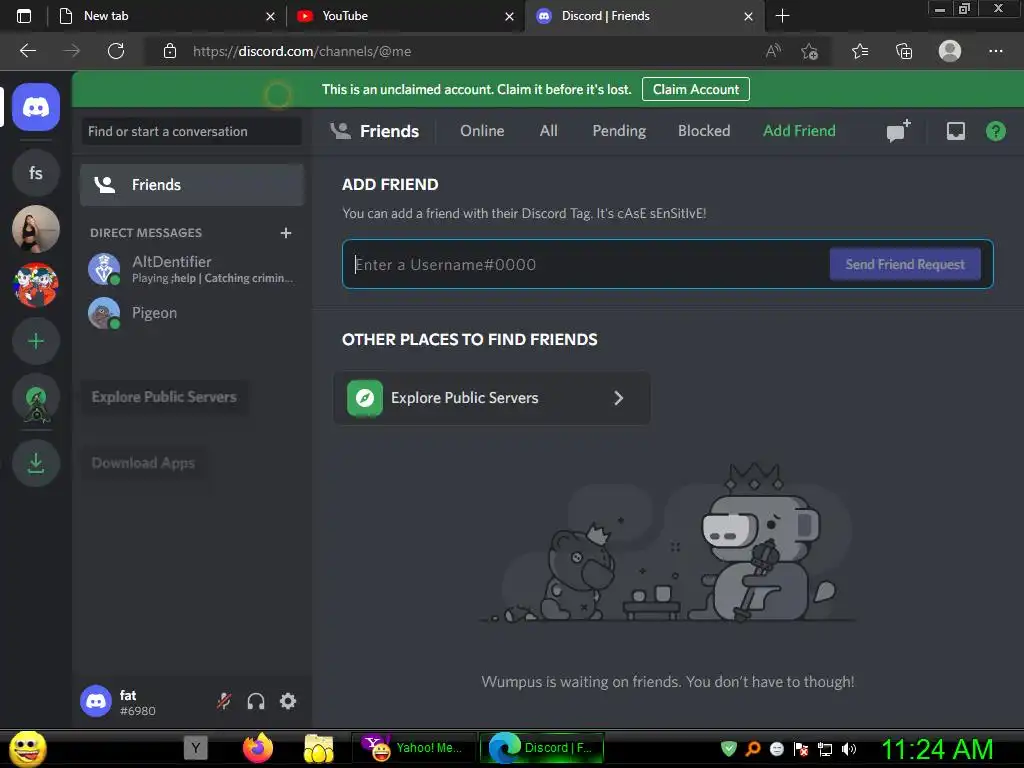Open a new browser tab
Screen dimensions: 1024x768
coord(782,16)
